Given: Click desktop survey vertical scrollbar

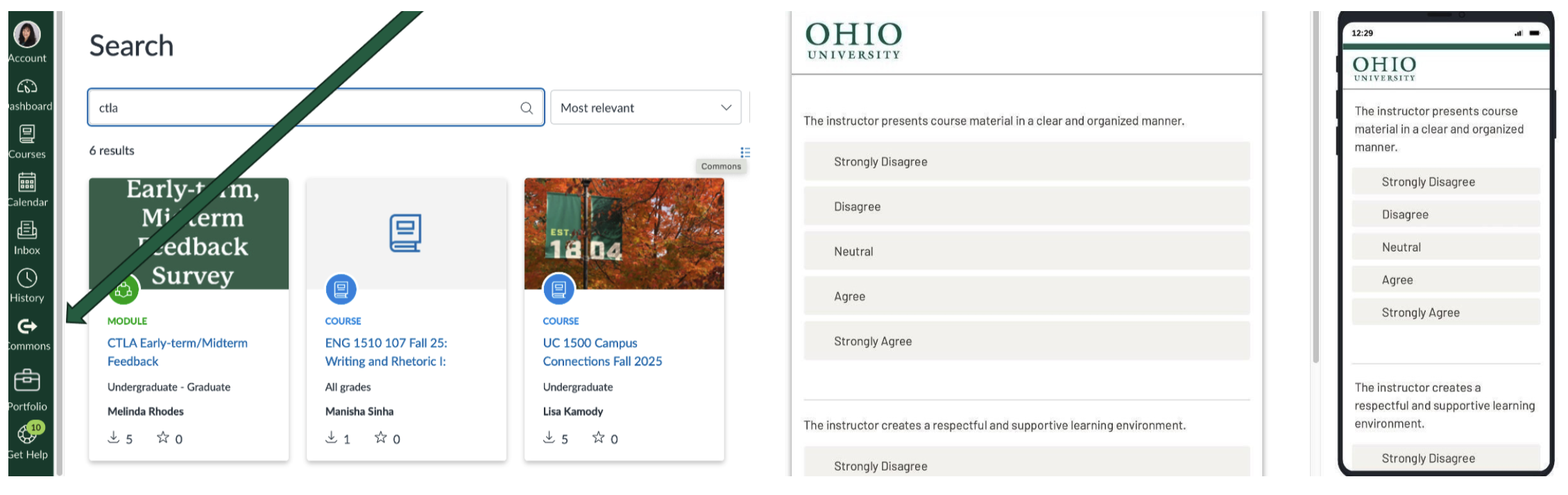Looking at the screenshot, I should [1315, 187].
